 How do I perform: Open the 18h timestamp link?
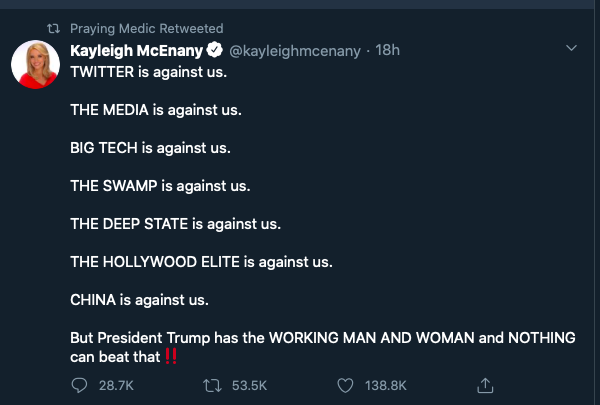pyautogui.click(x=388, y=50)
